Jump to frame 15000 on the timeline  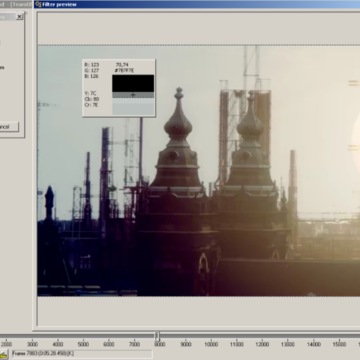[x=339, y=344]
